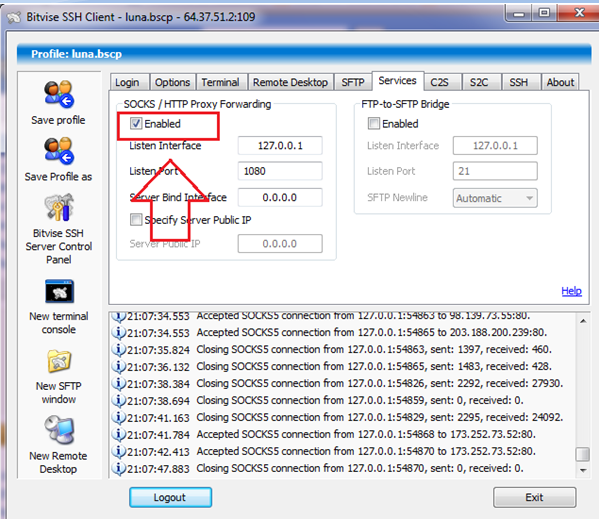Toggle SOCKS/HTTP Proxy Forwarding Enabled checkbox
Screen dimensions: 599x519
tap(136, 123)
